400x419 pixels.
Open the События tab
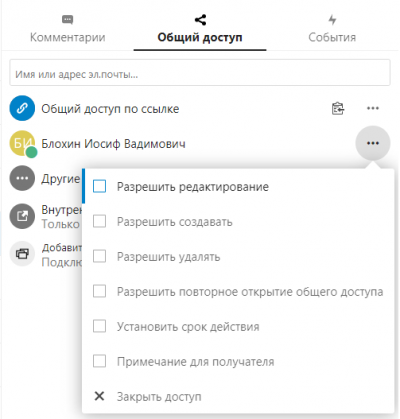pyautogui.click(x=332, y=30)
